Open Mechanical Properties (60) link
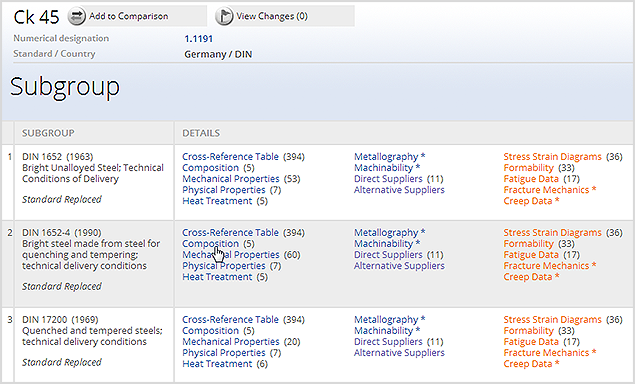635x384 pixels. pyautogui.click(x=231, y=255)
